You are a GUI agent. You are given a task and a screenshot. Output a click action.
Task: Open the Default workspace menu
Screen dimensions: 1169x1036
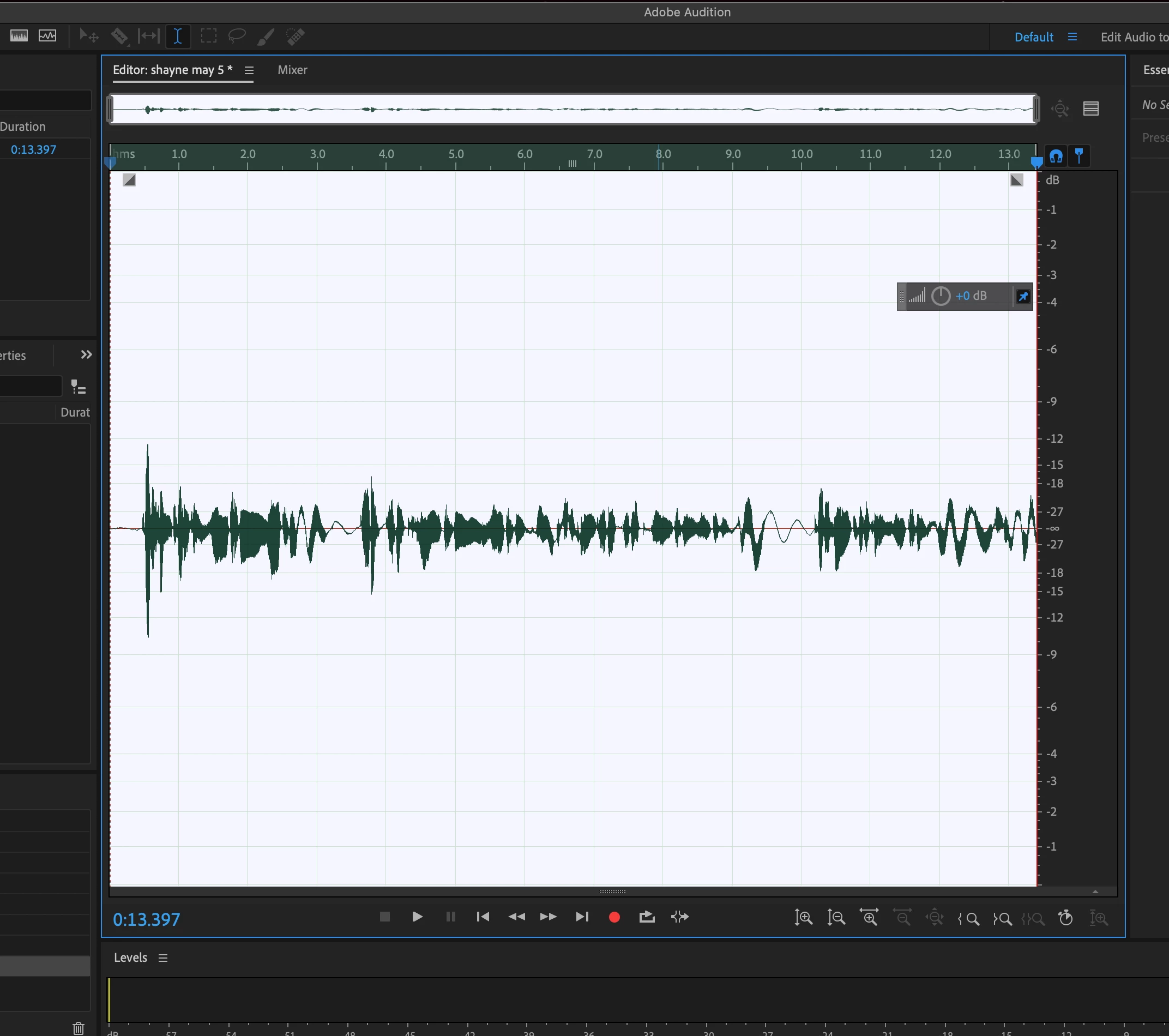pos(1072,37)
